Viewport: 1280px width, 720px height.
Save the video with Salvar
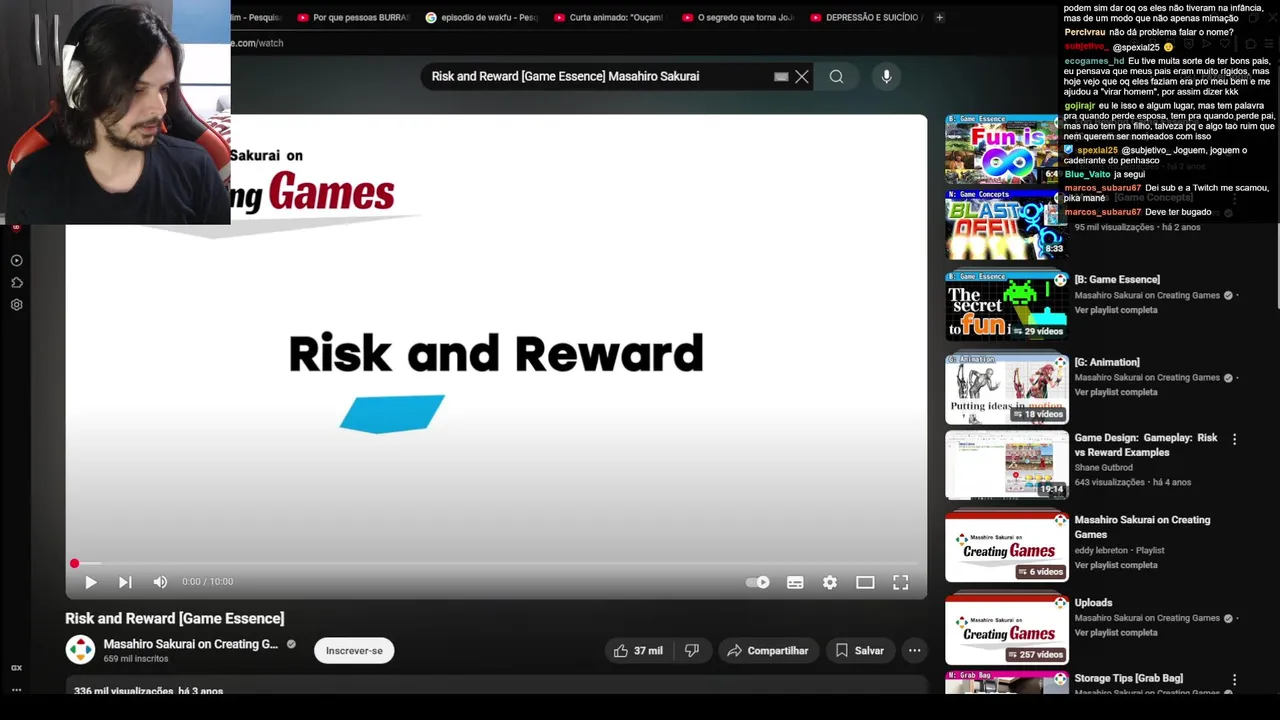click(860, 651)
